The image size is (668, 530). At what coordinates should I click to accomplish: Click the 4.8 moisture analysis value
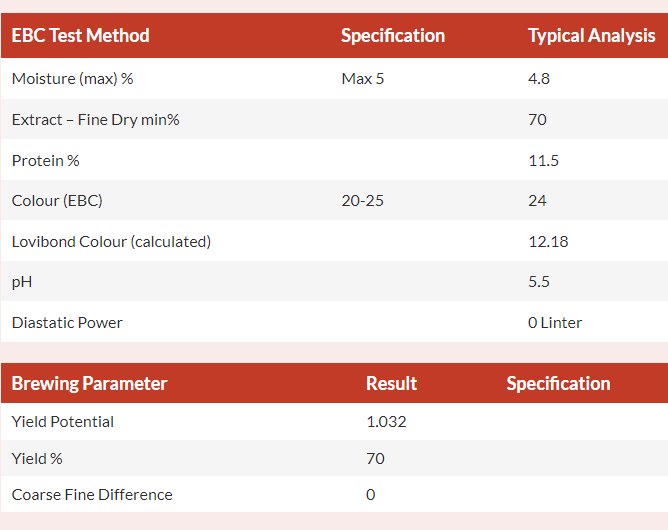click(539, 79)
